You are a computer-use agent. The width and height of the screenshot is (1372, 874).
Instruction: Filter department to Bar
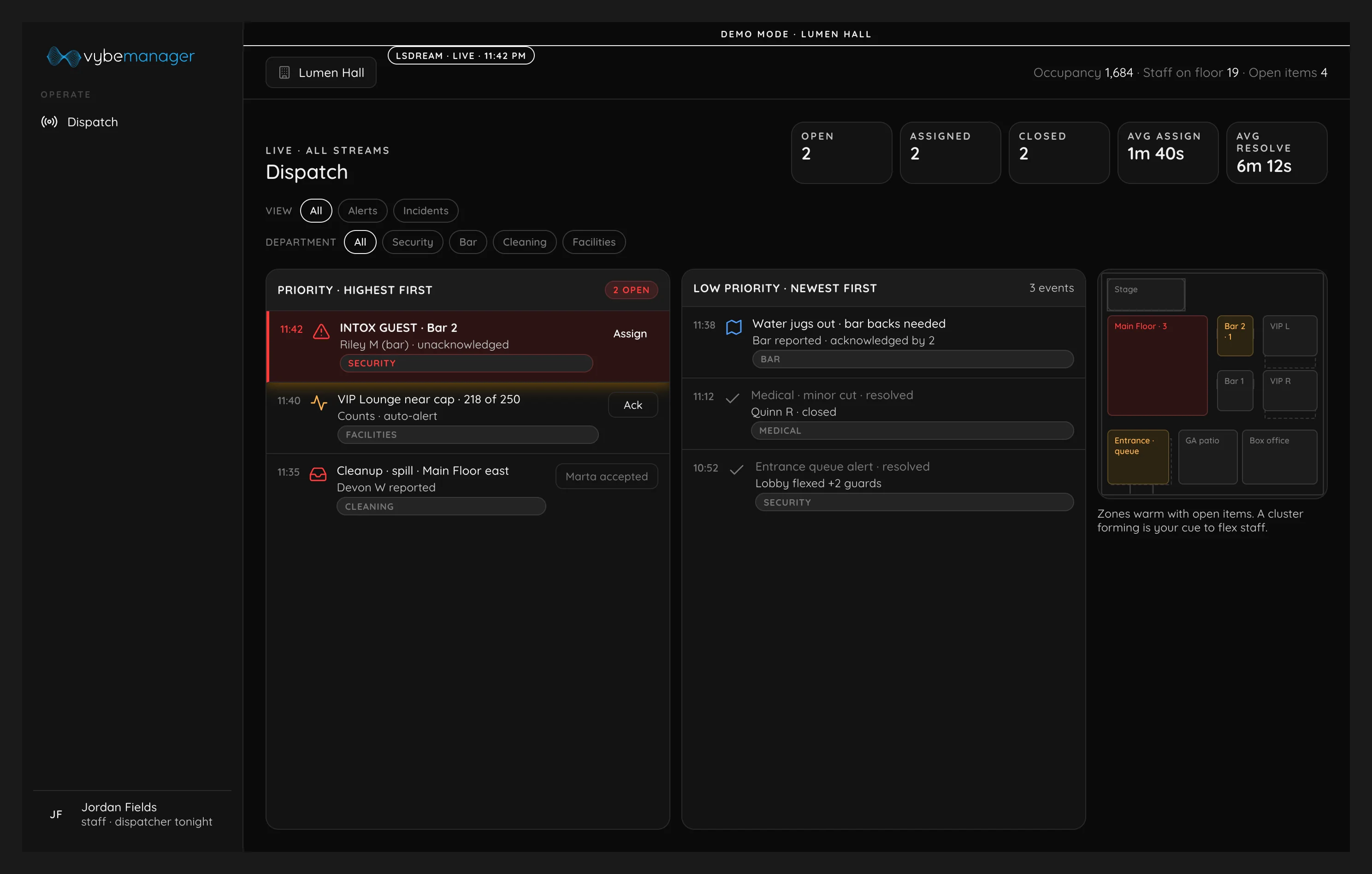pyautogui.click(x=468, y=242)
